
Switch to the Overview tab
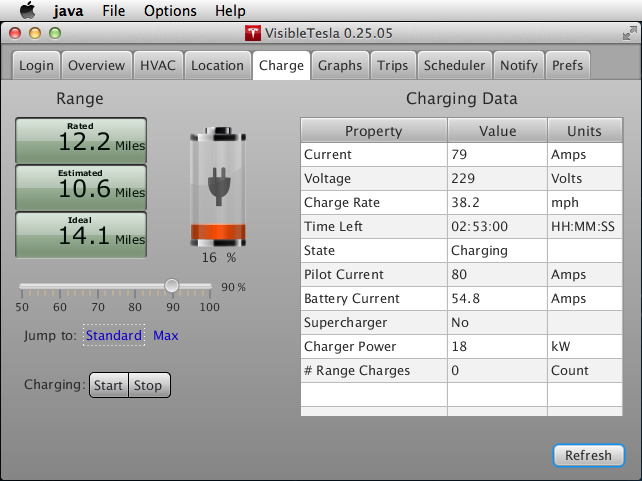click(x=96, y=65)
